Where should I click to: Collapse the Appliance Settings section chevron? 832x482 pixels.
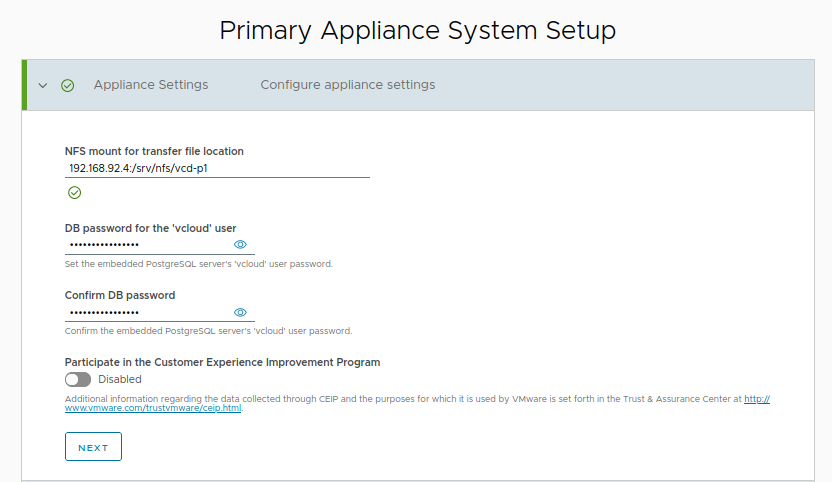pos(43,86)
